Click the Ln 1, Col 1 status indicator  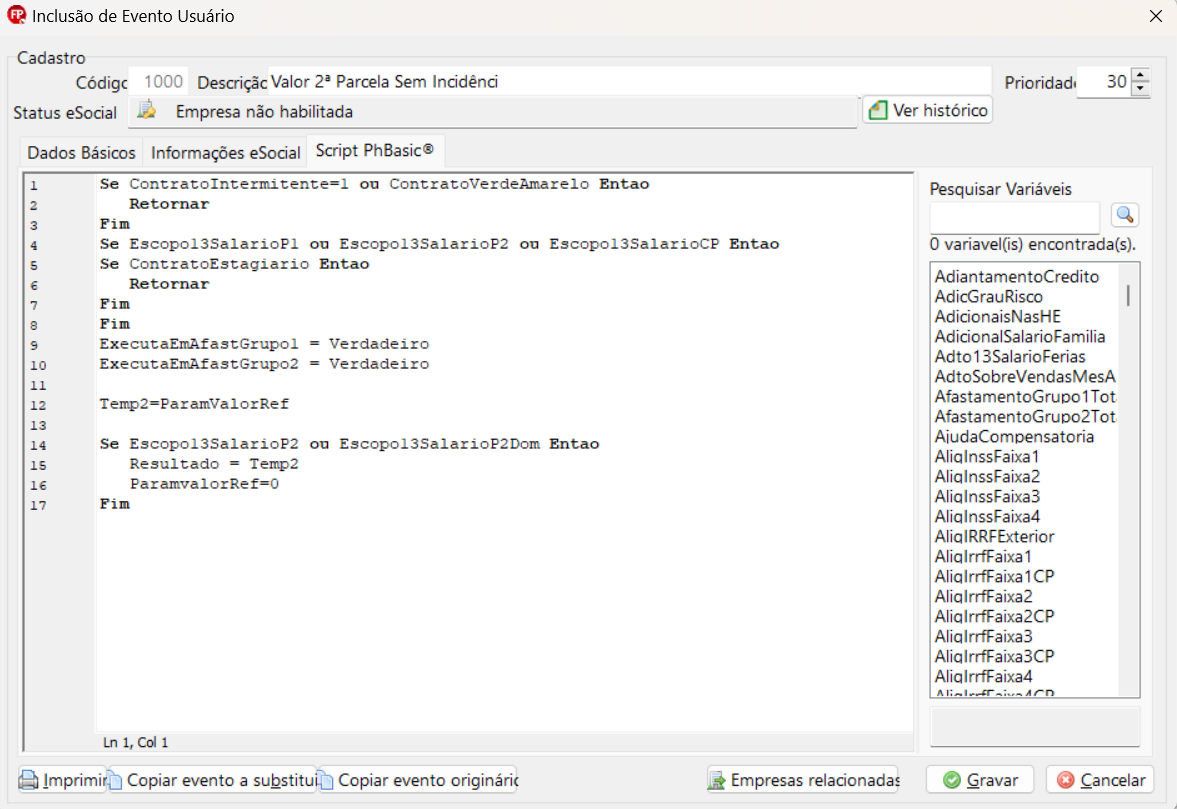click(x=135, y=742)
